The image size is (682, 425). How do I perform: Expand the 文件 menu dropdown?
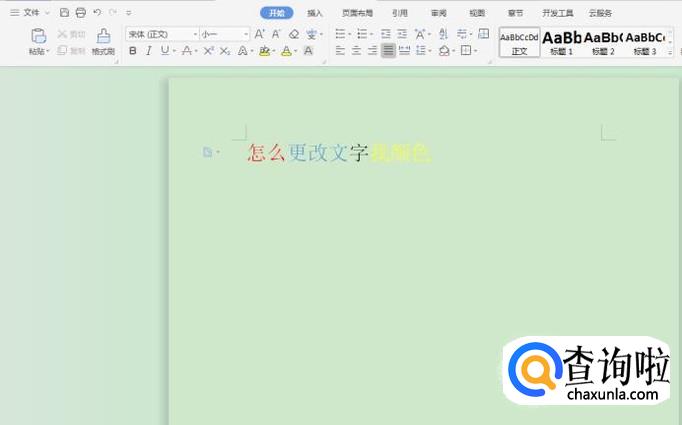tap(30, 13)
